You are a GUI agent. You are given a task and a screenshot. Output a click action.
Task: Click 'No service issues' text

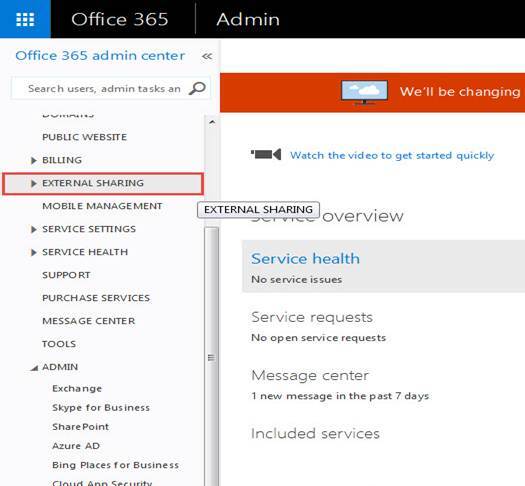coord(297,279)
